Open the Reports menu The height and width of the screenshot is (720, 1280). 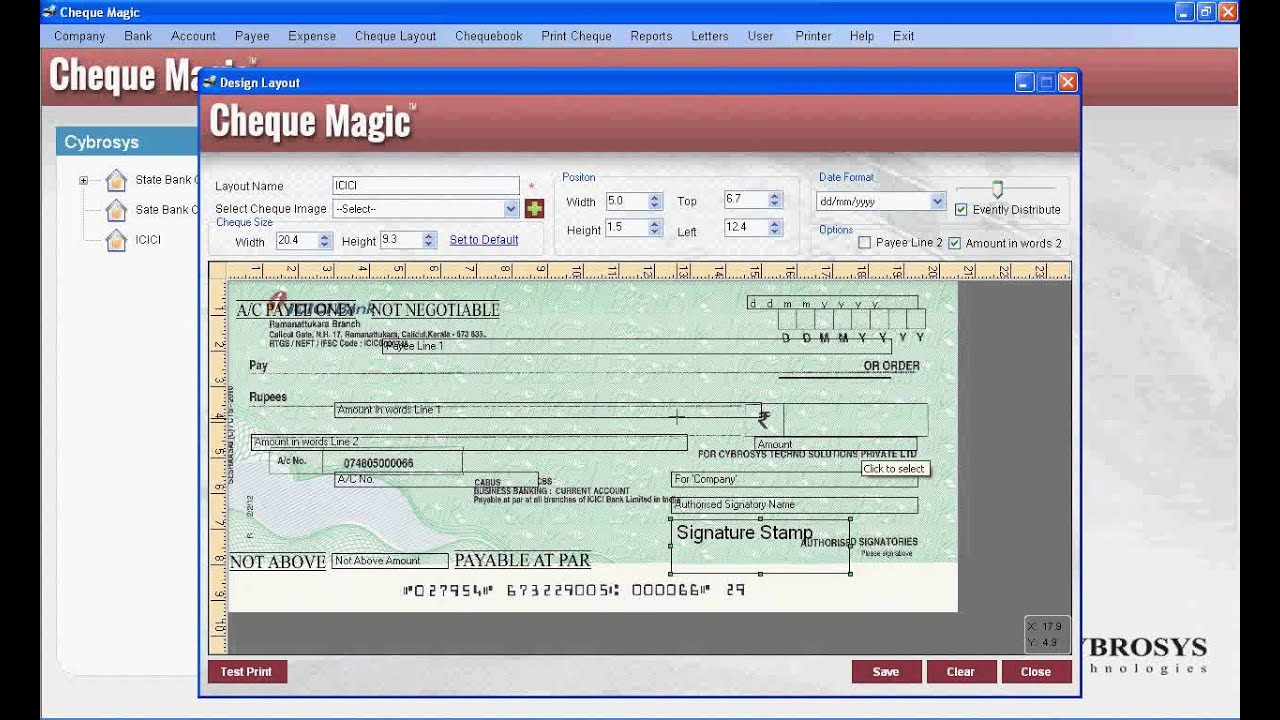[651, 36]
